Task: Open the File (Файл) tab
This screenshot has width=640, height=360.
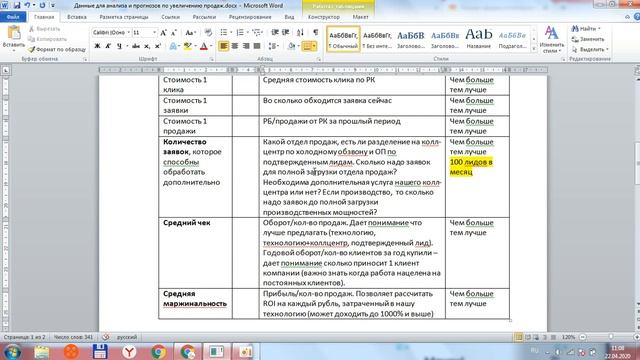Action: (13, 17)
